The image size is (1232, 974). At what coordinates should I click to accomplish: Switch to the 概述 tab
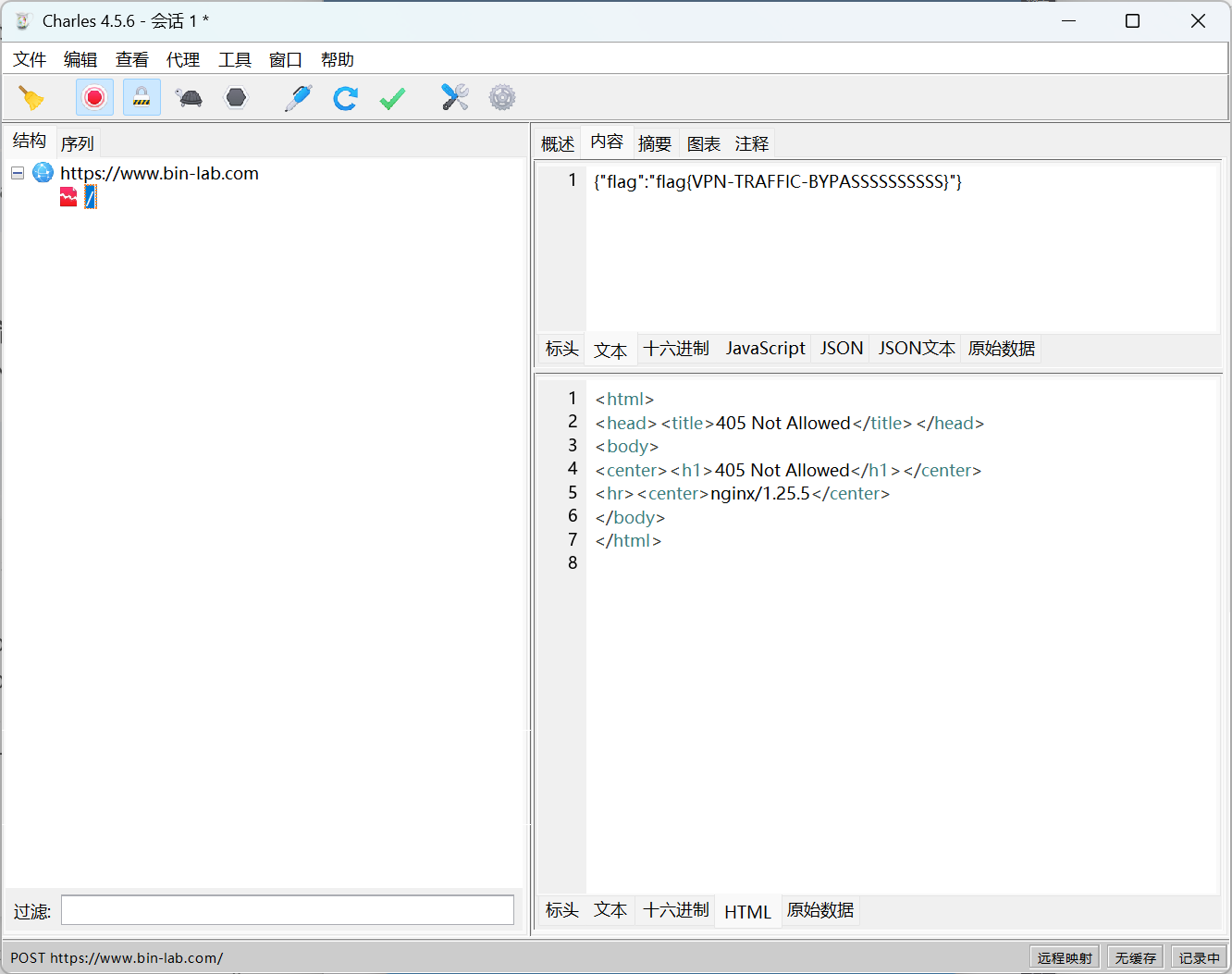558,143
